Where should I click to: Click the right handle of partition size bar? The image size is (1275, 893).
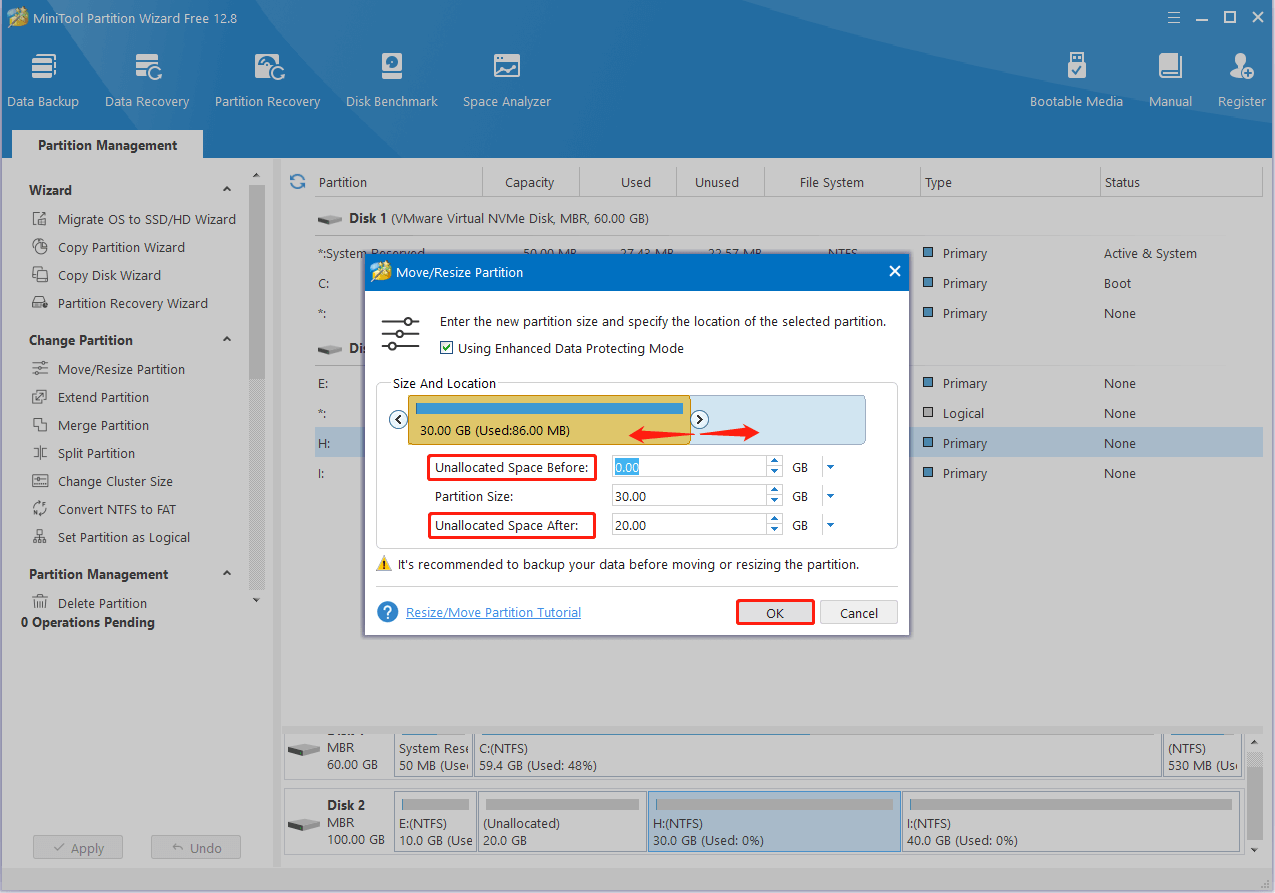pyautogui.click(x=700, y=420)
